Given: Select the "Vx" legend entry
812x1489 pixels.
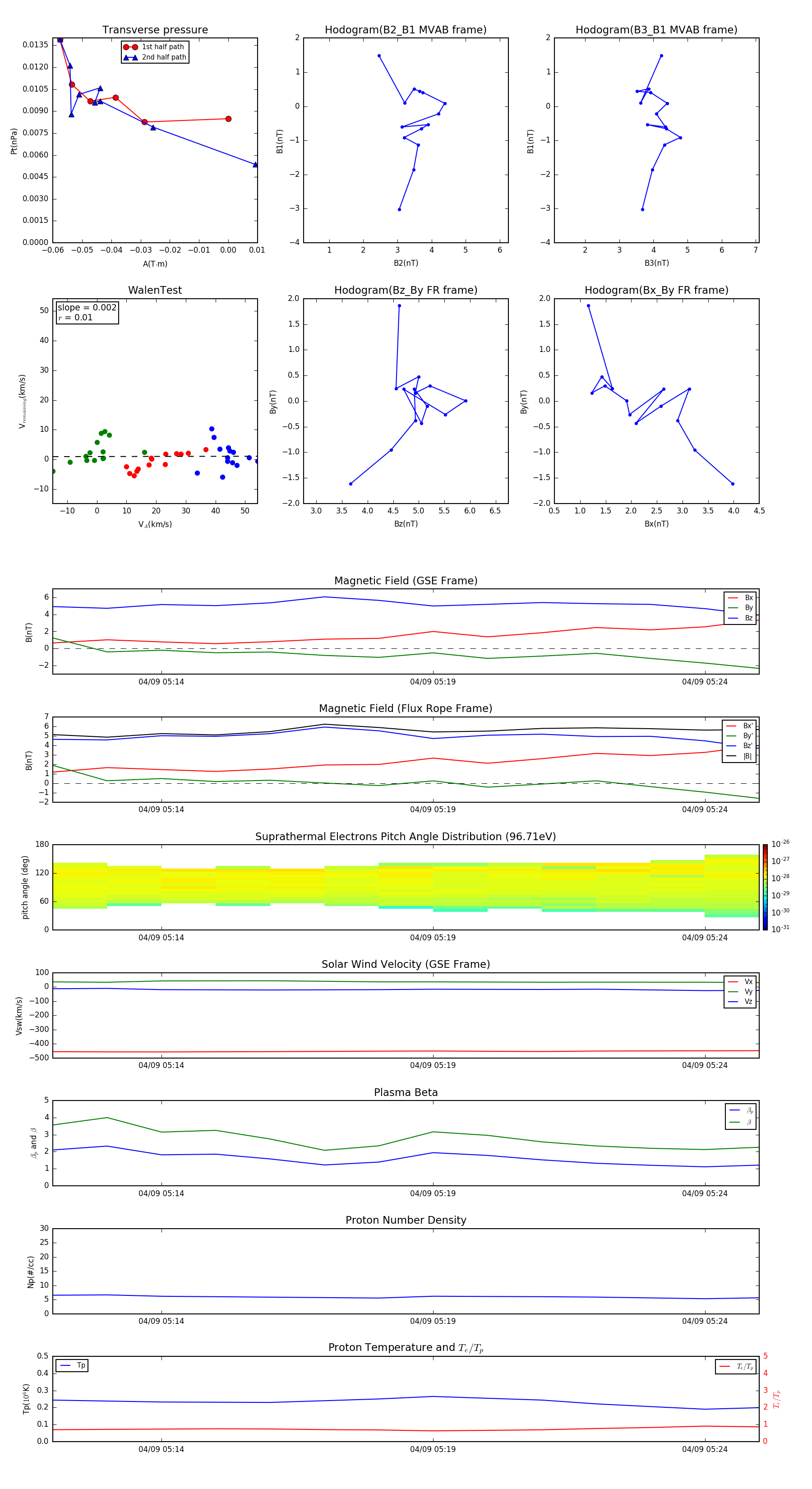Looking at the screenshot, I should point(740,981).
